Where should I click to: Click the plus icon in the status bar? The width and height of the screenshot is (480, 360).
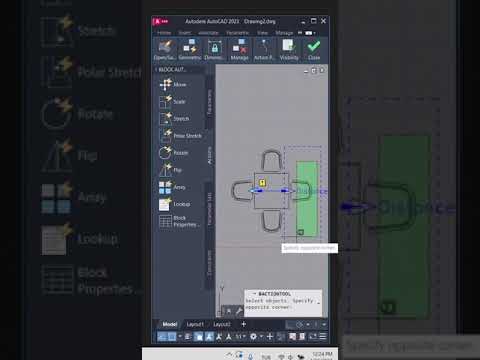[270, 336]
